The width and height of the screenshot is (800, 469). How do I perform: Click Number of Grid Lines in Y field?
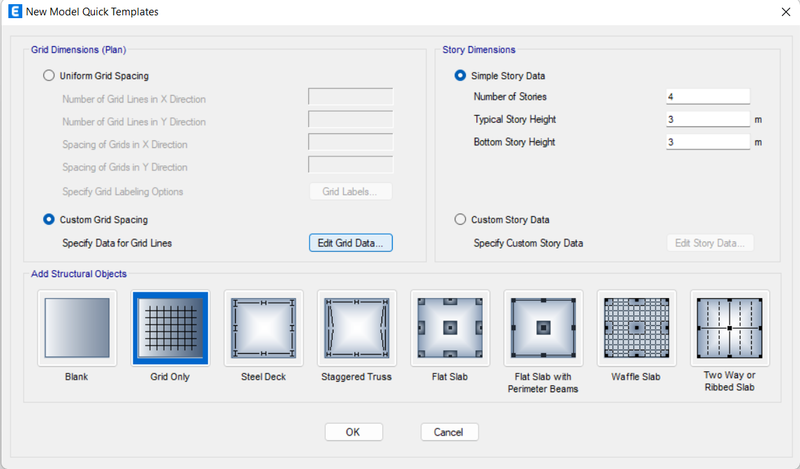[351, 119]
